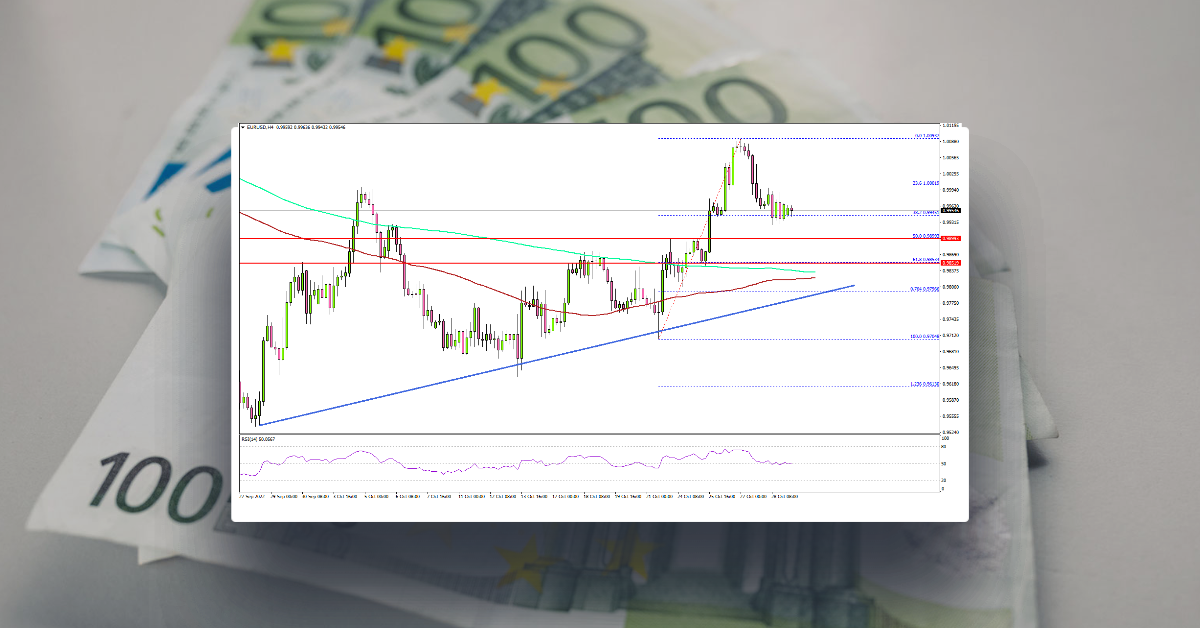Click the purple RSI line in the indicator pane
1200x628 pixels.
[x=500, y=463]
